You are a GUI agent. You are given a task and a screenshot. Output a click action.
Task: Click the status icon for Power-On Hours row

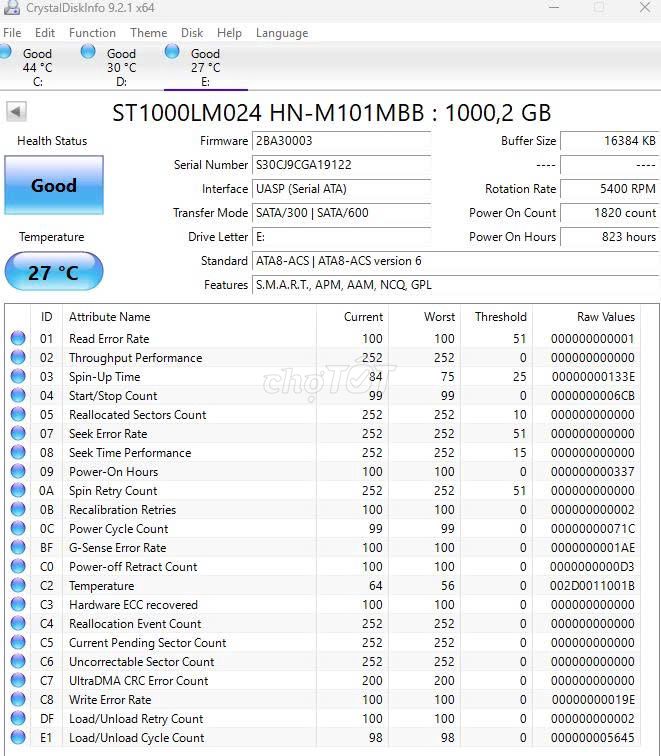point(18,471)
